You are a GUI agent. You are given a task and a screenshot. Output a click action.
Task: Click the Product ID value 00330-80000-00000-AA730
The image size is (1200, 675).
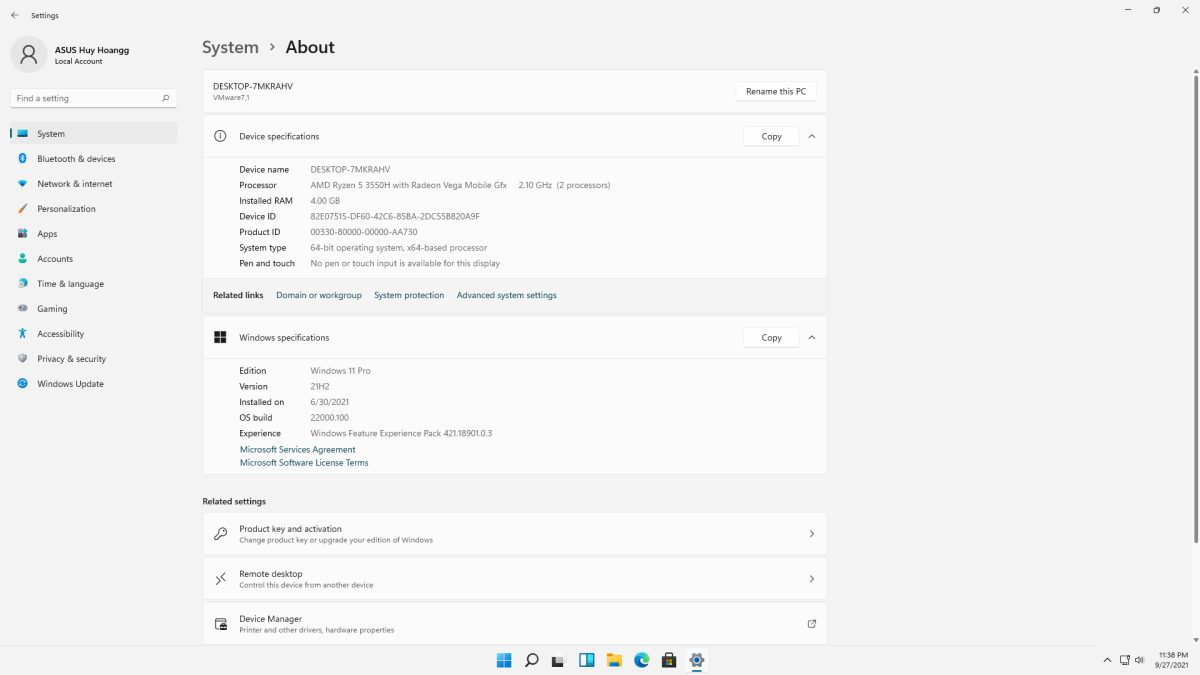[x=364, y=232]
